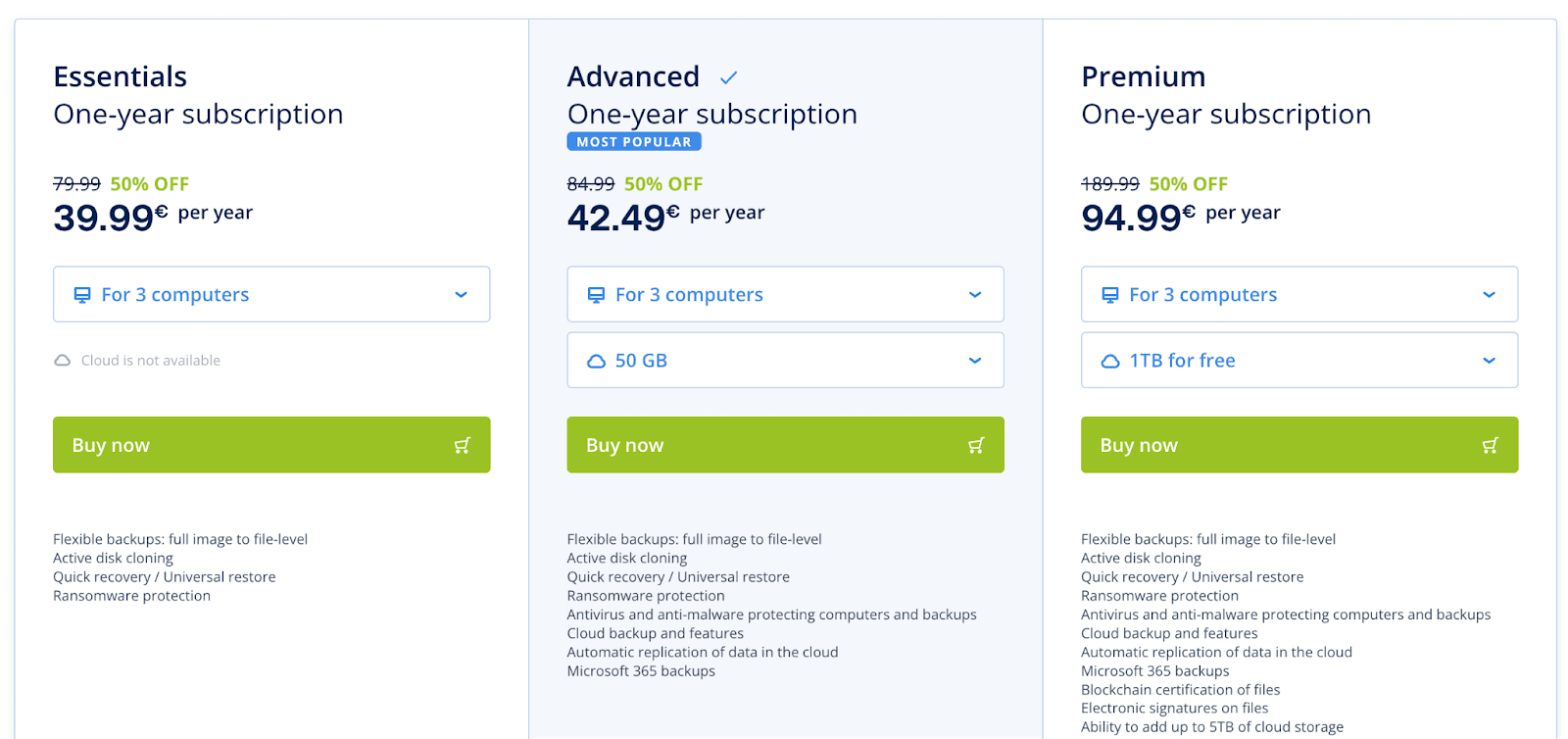Click the monitor icon in Premium computers selector
Viewport: 1568px width, 739px height.
1110,295
